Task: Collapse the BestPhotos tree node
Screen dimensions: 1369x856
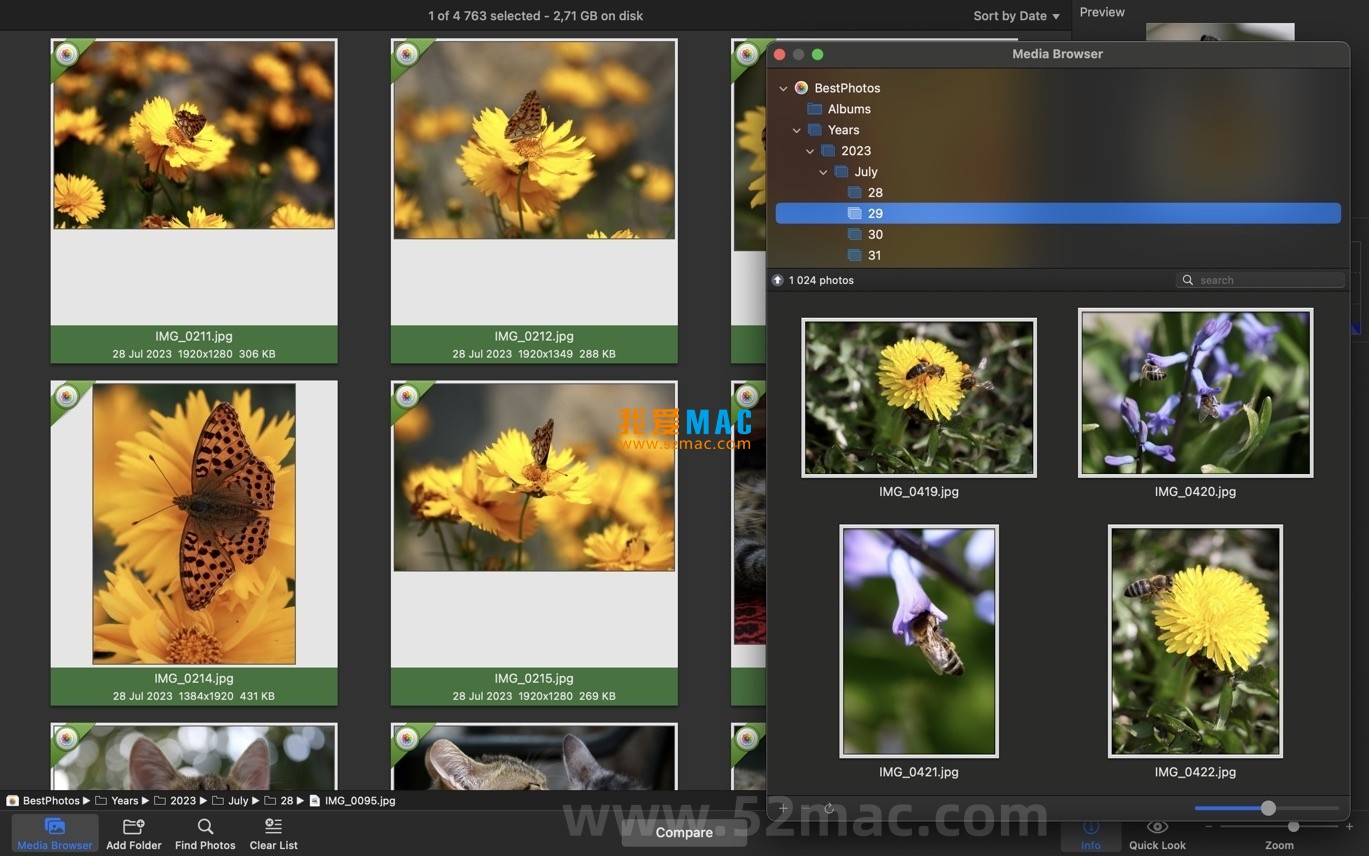Action: point(784,88)
